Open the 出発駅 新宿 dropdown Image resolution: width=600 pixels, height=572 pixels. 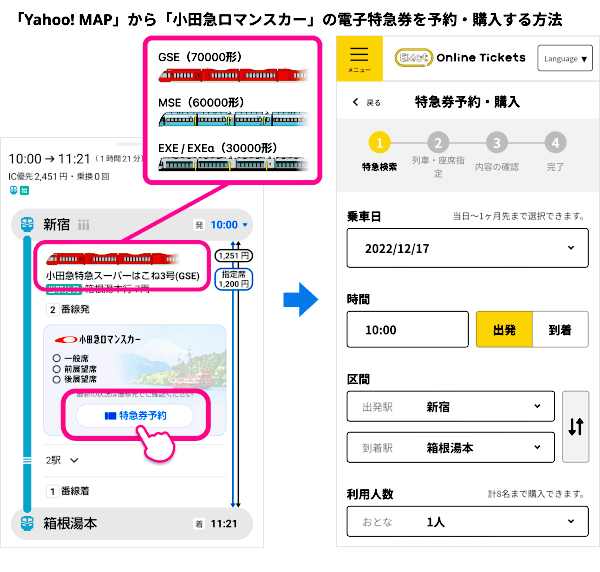tap(450, 406)
